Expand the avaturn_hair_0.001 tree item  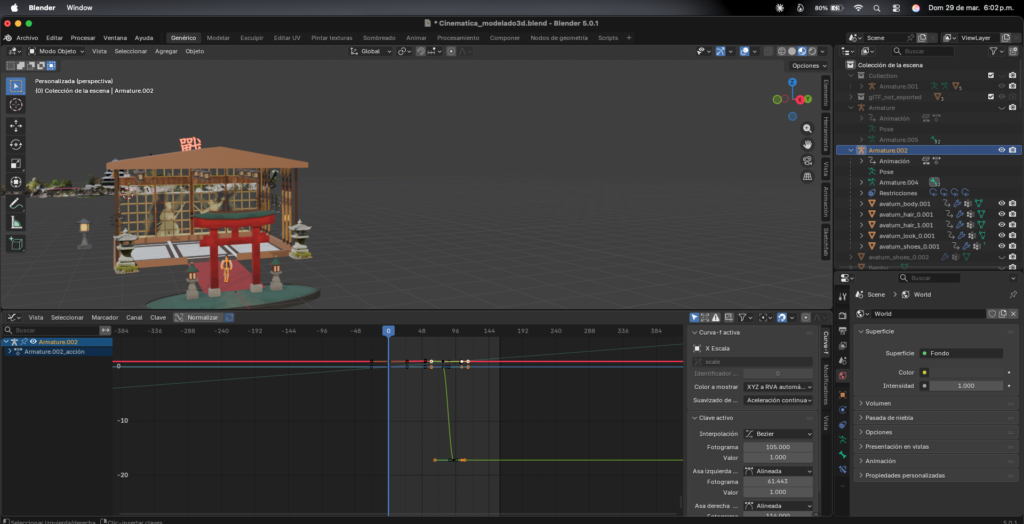click(861, 214)
